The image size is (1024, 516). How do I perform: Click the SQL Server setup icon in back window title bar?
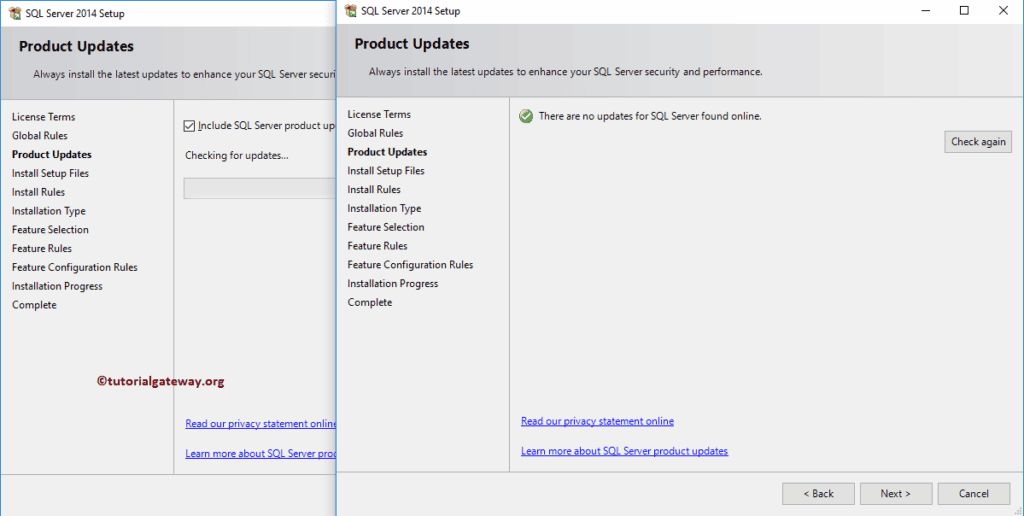point(15,14)
